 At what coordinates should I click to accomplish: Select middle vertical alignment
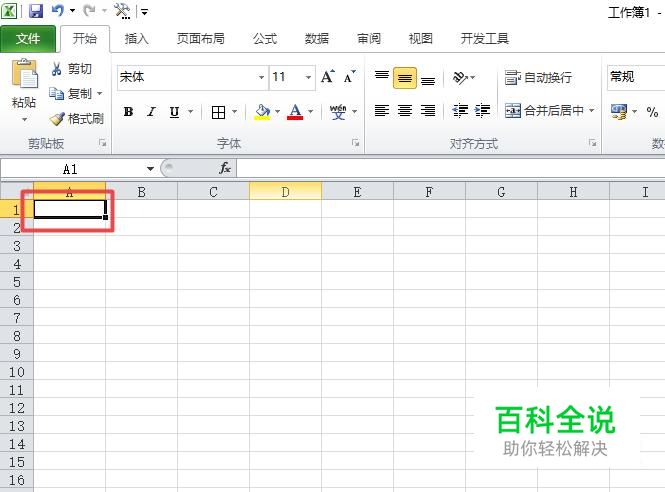coord(405,78)
